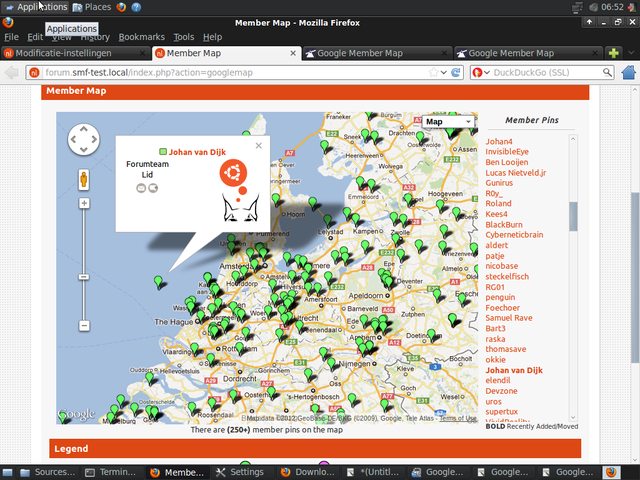Click the member pins list scrollbar thumb
Viewport: 640px width, 480px height.
(573, 216)
